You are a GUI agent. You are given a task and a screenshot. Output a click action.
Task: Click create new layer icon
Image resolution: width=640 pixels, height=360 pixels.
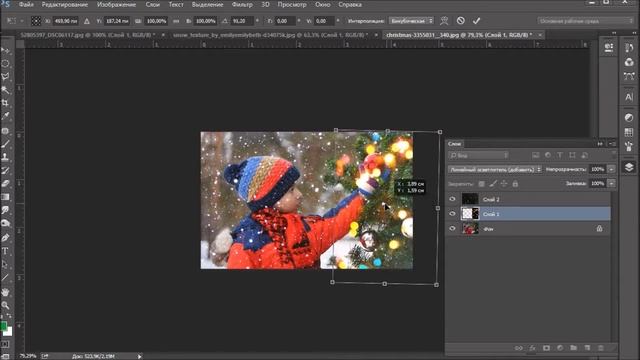(587, 348)
